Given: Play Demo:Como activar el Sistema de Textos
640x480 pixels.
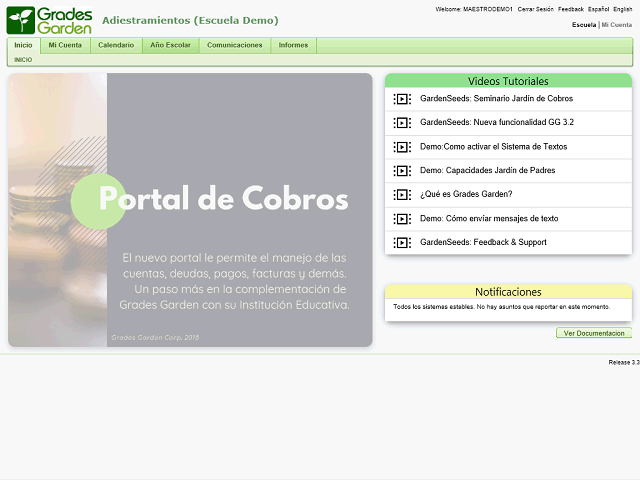Looking at the screenshot, I should (493, 147).
